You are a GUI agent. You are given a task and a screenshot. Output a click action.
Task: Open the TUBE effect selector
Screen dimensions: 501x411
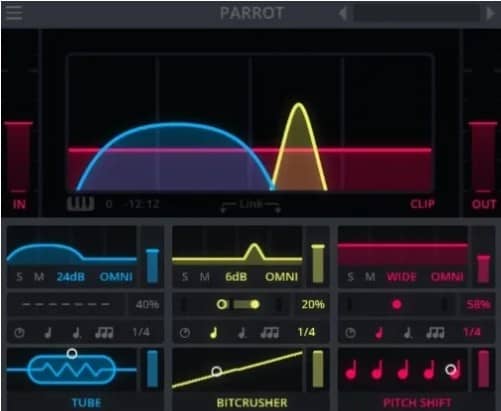click(87, 403)
